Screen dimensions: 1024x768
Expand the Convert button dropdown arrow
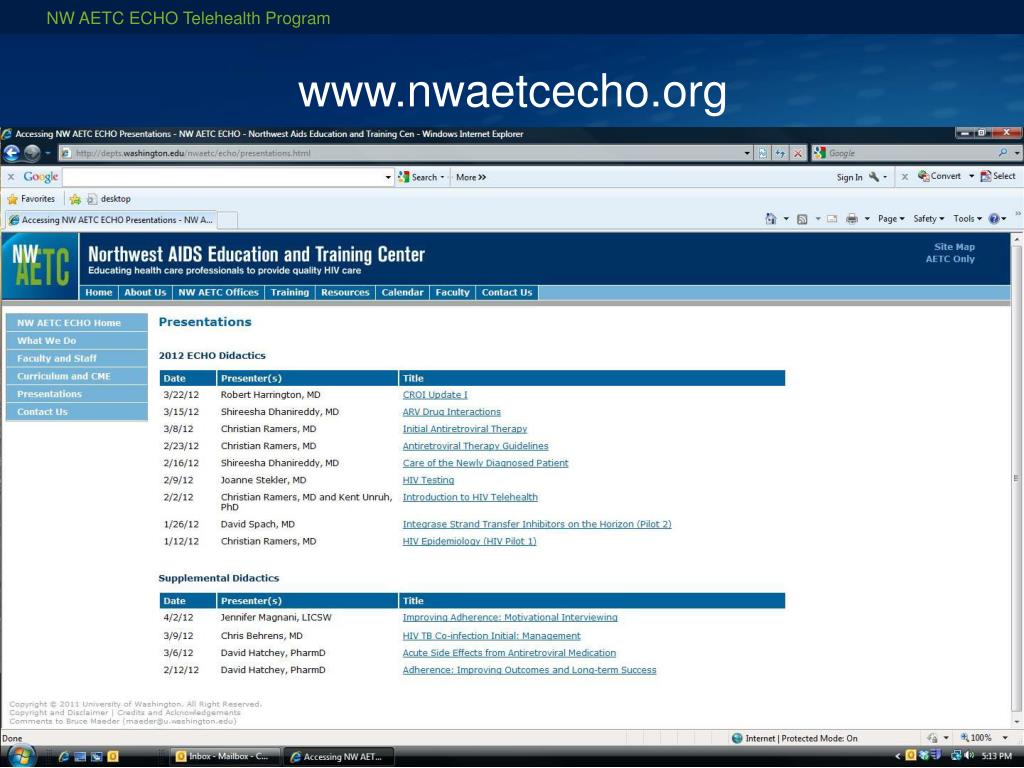tap(971, 176)
